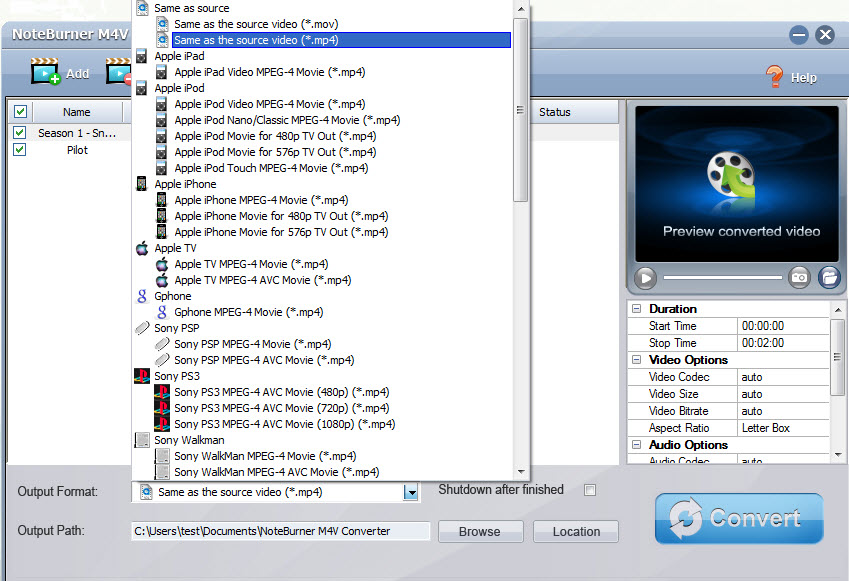849x581 pixels.
Task: Click the format list vertical scrollbar thumb
Action: (520, 110)
